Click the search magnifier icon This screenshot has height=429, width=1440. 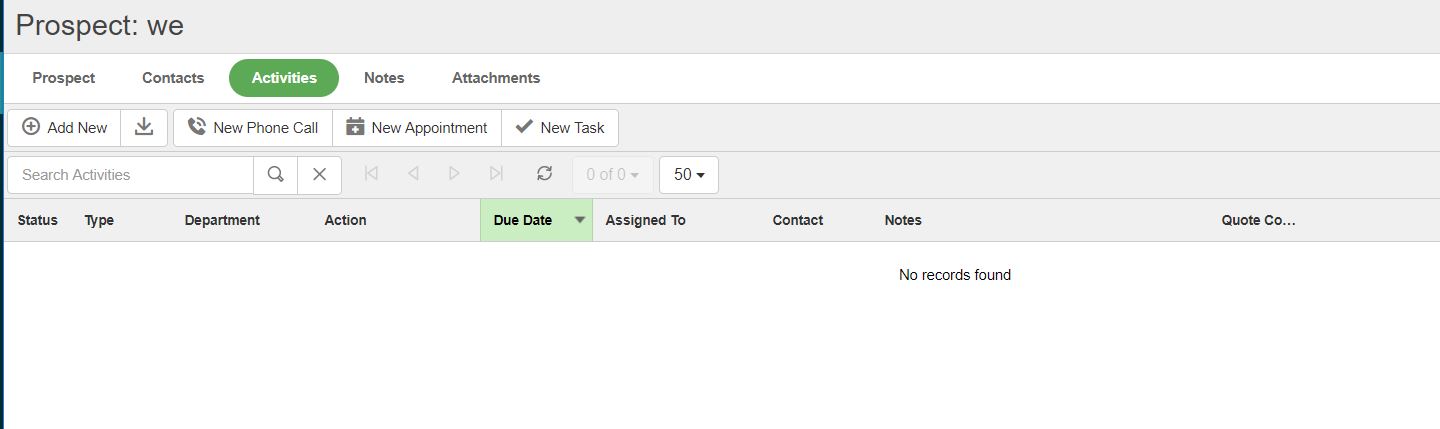tap(276, 174)
